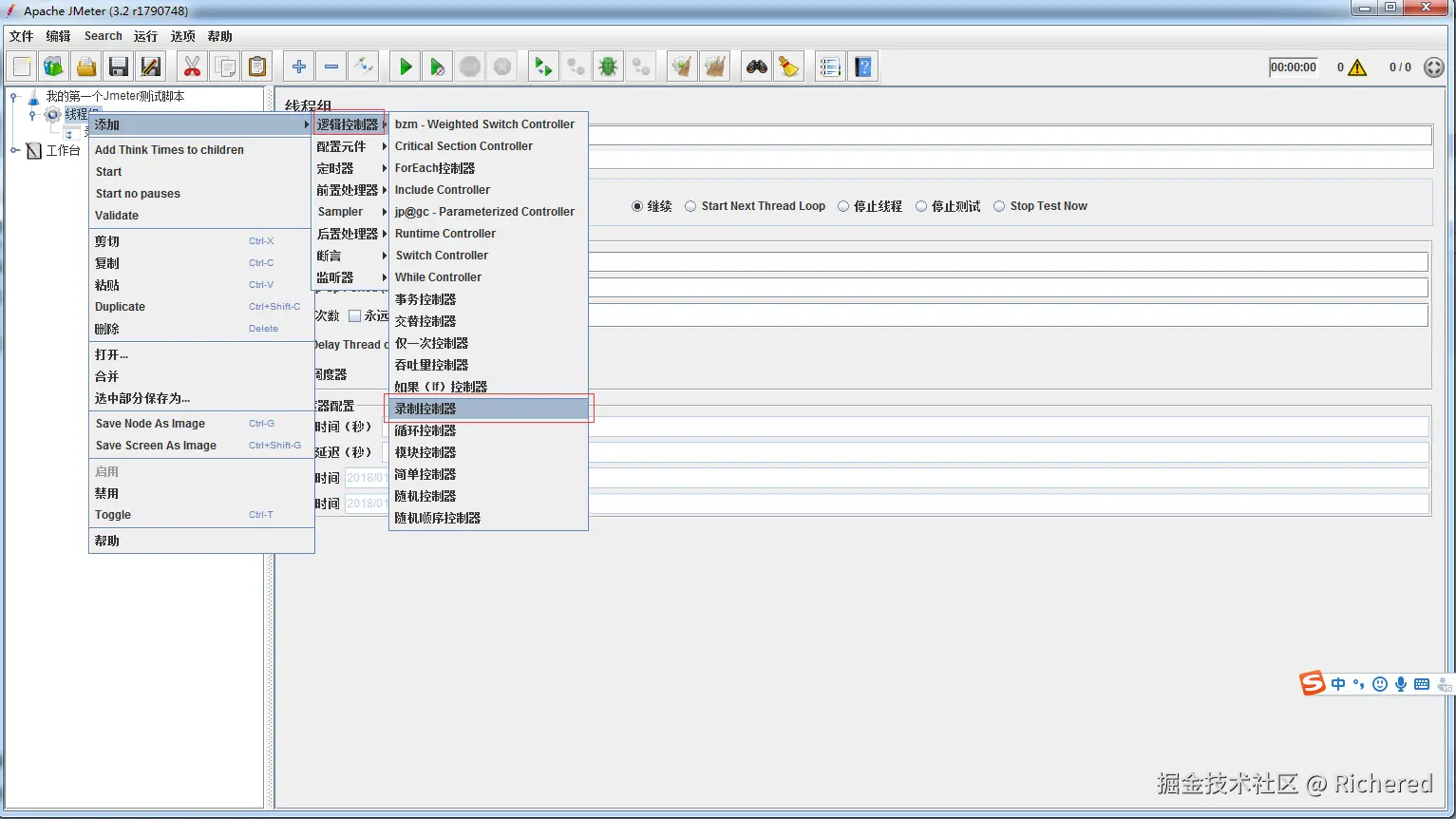Click the Open folder toolbar icon
The height and width of the screenshot is (819, 1456).
pyautogui.click(x=86, y=67)
